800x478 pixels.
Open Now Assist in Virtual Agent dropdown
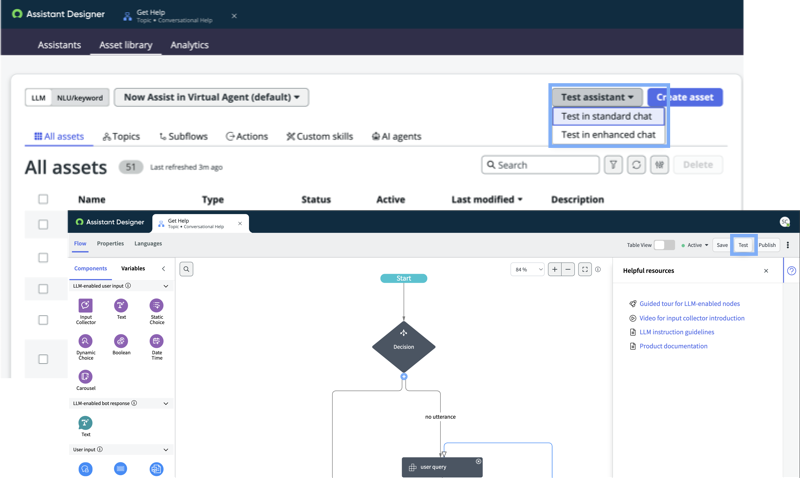211,97
